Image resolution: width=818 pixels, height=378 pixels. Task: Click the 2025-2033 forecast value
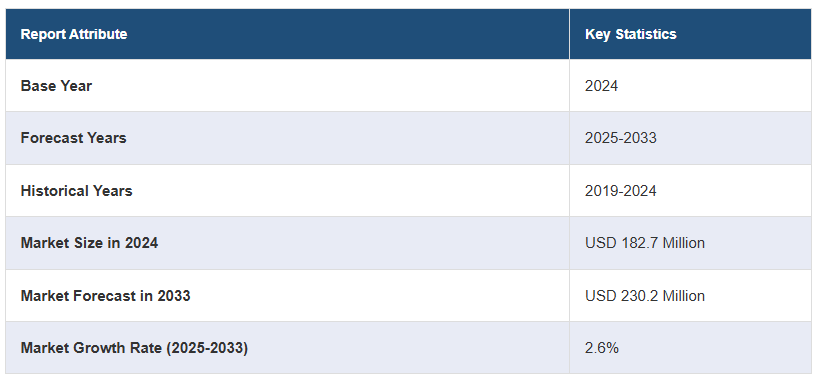coord(621,138)
